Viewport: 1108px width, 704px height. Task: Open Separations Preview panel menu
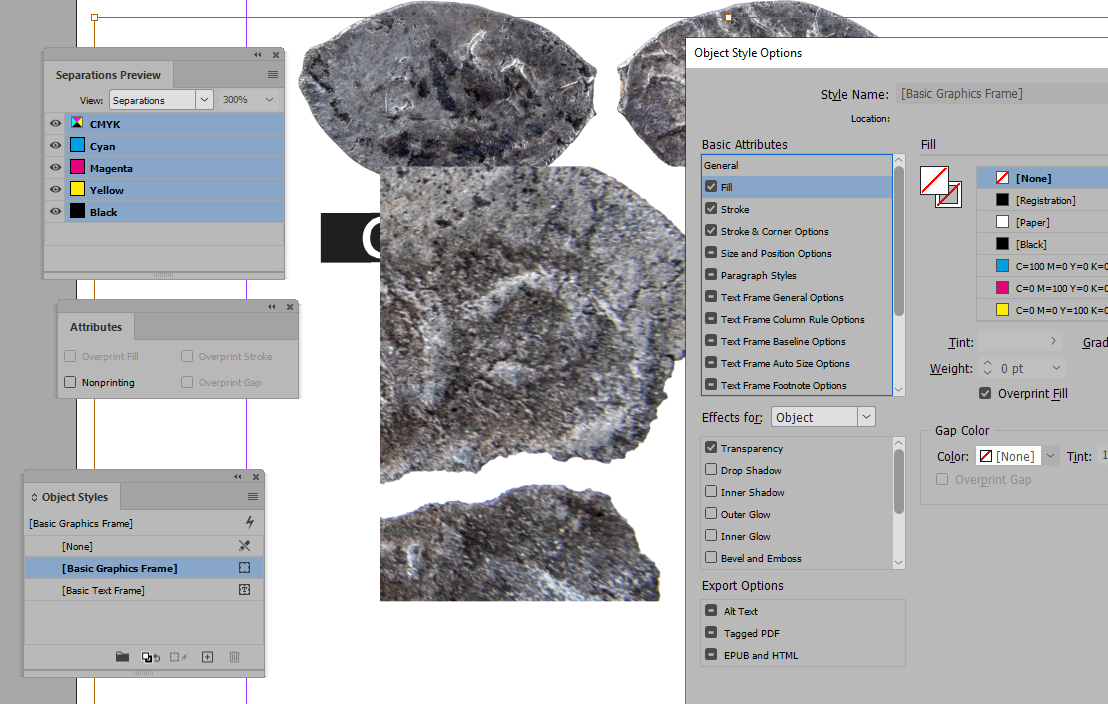[x=273, y=75]
